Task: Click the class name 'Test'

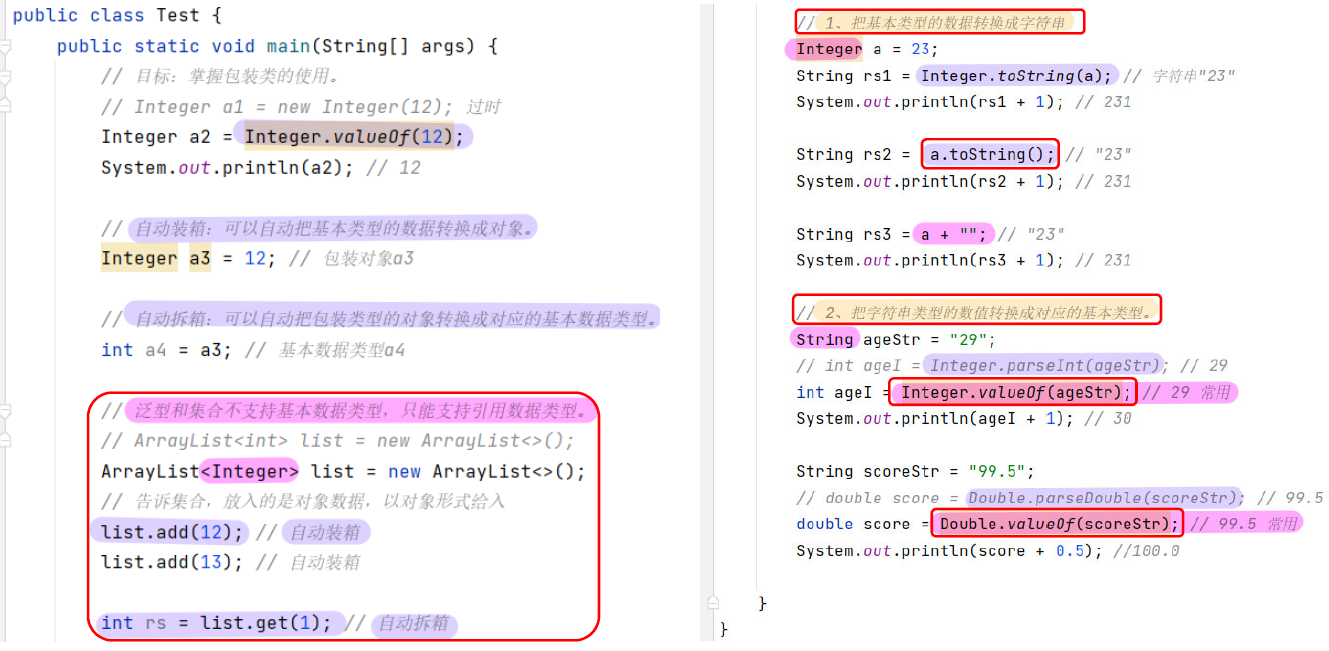Action: 178,16
